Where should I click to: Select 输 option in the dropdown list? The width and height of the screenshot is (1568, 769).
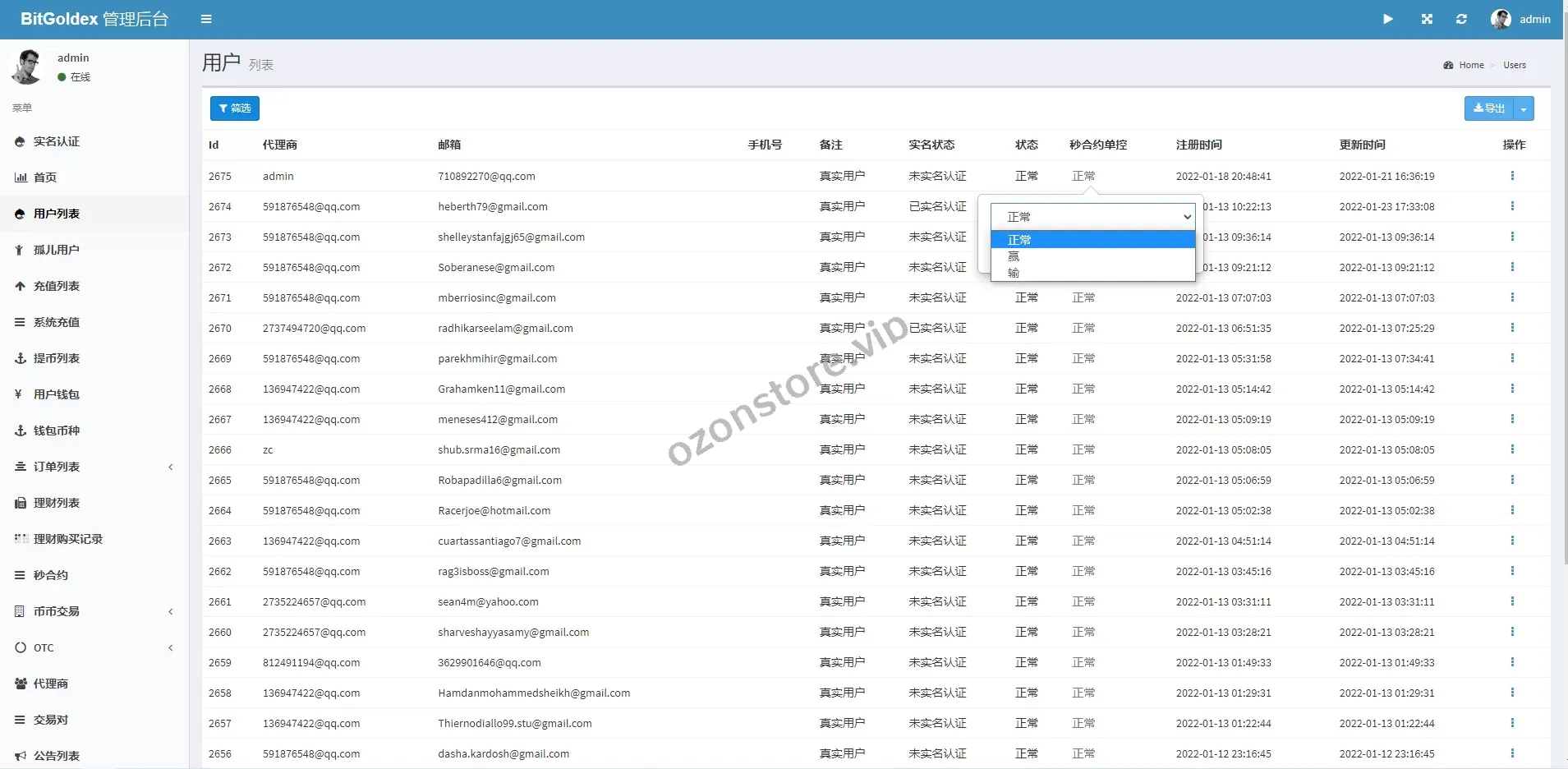[1014, 273]
